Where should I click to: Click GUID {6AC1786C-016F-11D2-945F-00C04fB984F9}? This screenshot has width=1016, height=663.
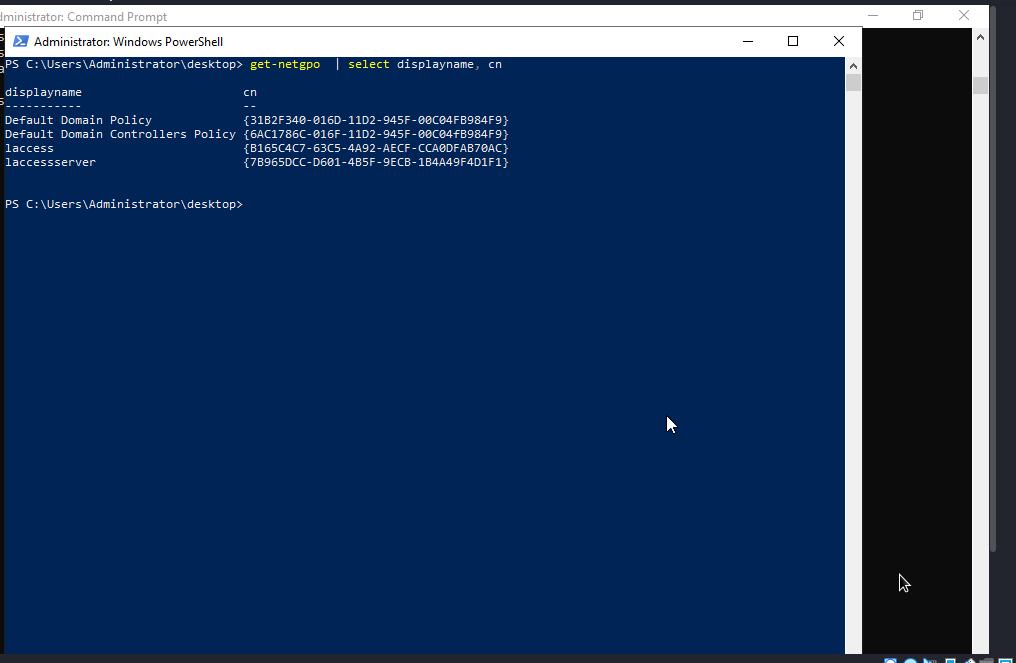point(376,134)
